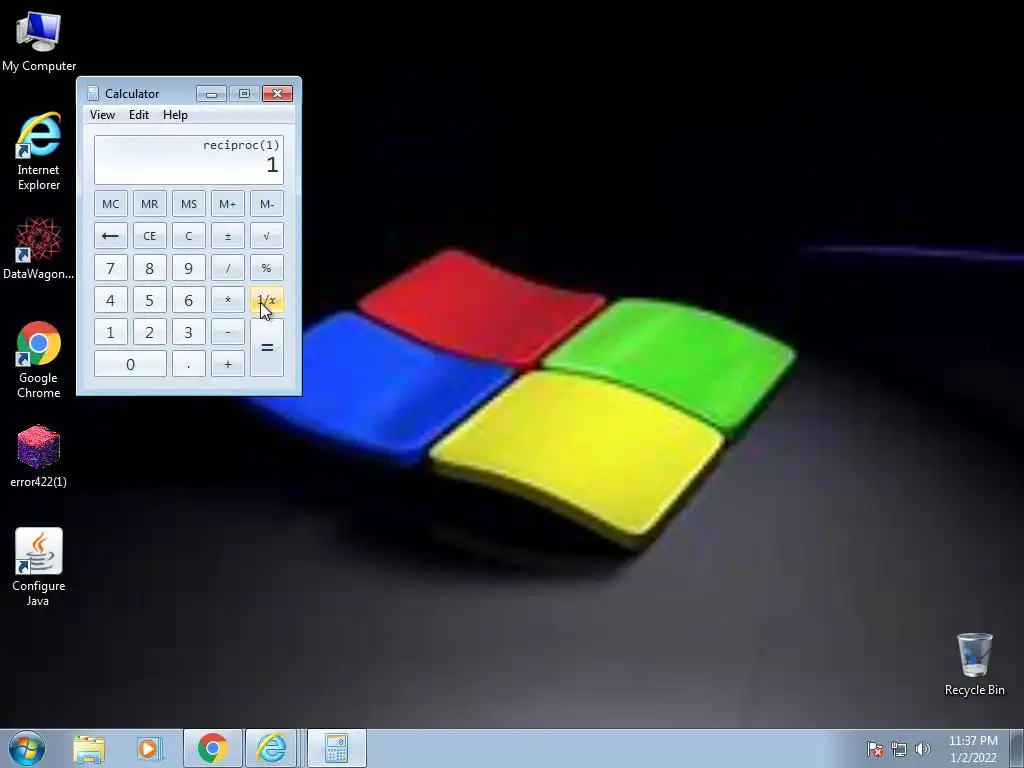Click the percent key

(266, 268)
